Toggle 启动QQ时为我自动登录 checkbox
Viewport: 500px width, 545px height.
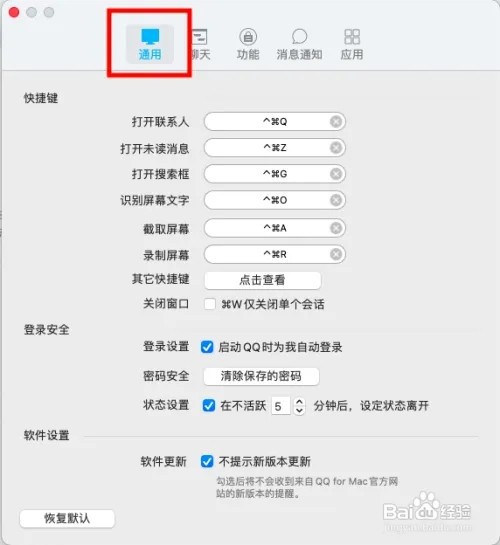click(x=207, y=347)
